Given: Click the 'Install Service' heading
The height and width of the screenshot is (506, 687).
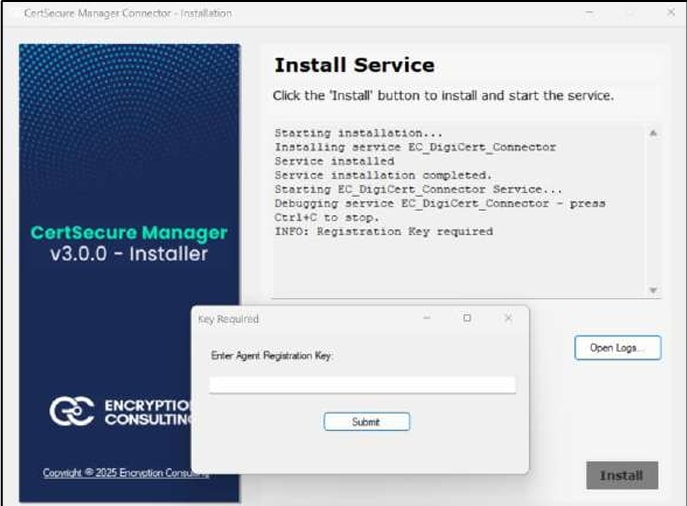Looking at the screenshot, I should (x=354, y=65).
